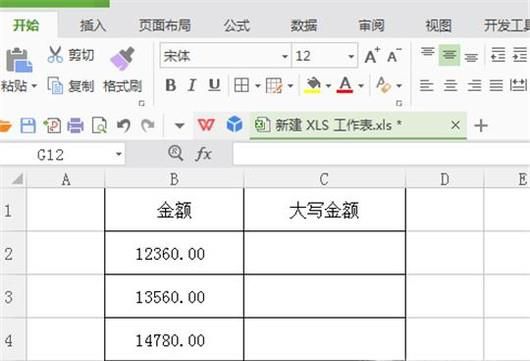Open the 数据 tab
Viewport: 530px width, 361px height.
[304, 25]
